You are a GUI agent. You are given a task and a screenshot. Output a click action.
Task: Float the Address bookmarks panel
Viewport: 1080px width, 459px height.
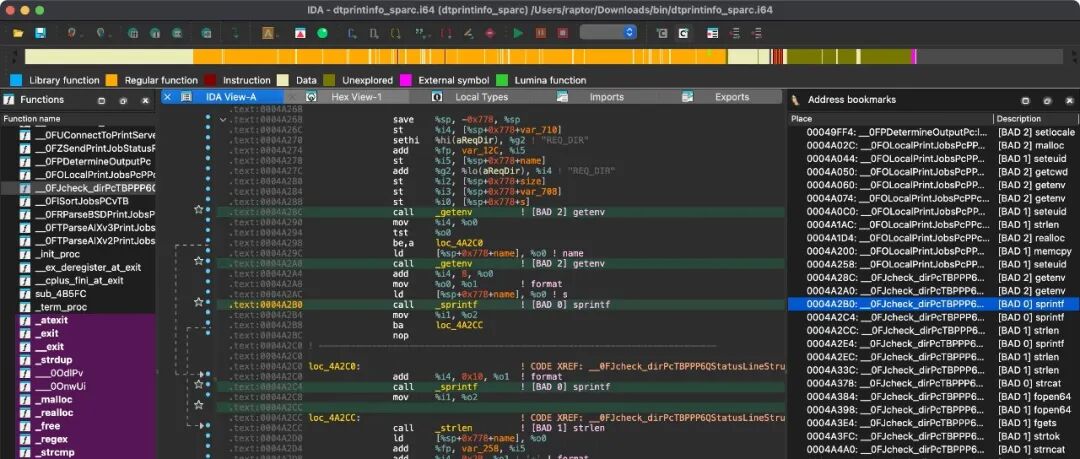(x=1047, y=101)
